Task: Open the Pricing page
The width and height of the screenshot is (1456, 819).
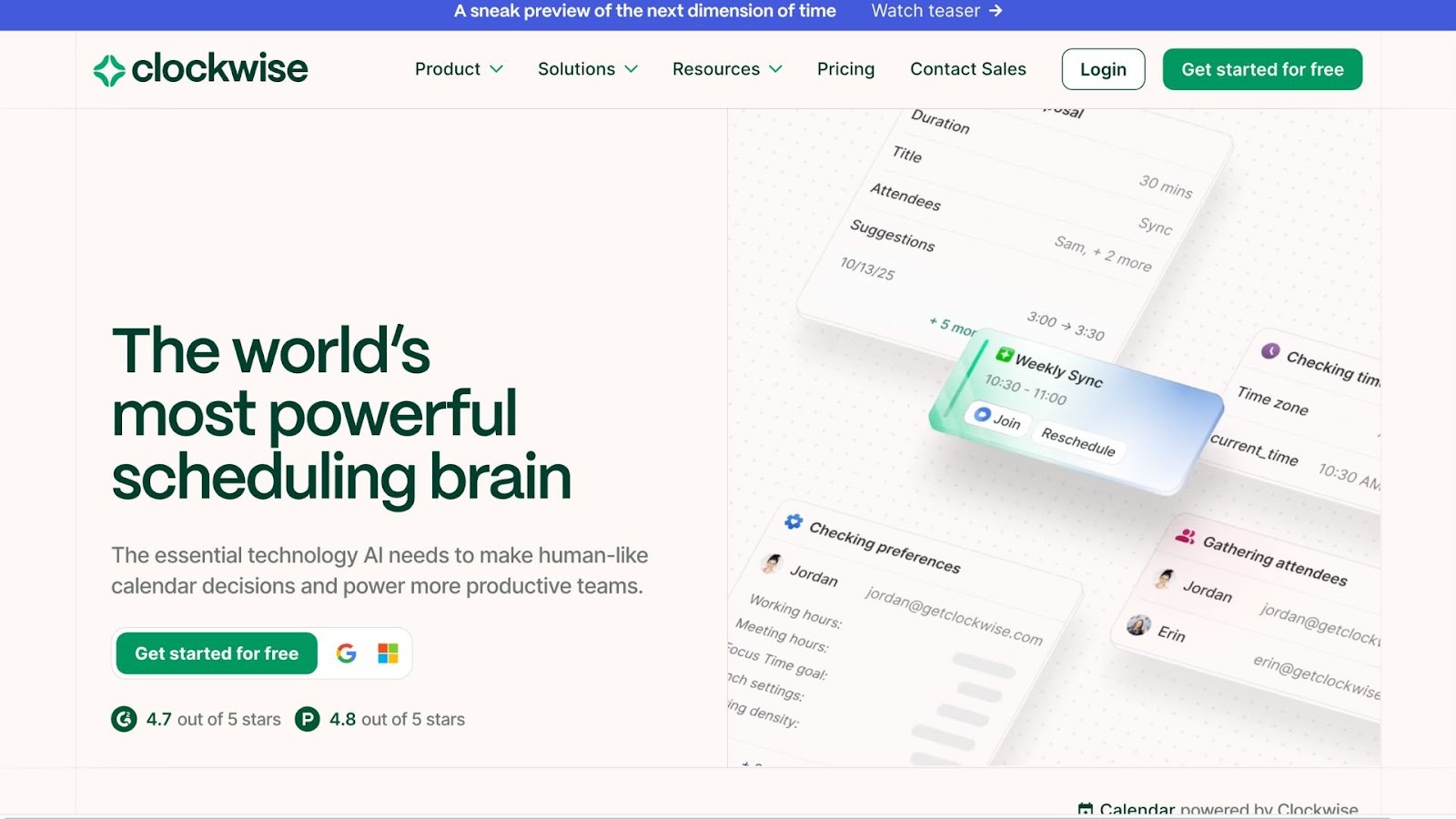Action: [x=845, y=68]
